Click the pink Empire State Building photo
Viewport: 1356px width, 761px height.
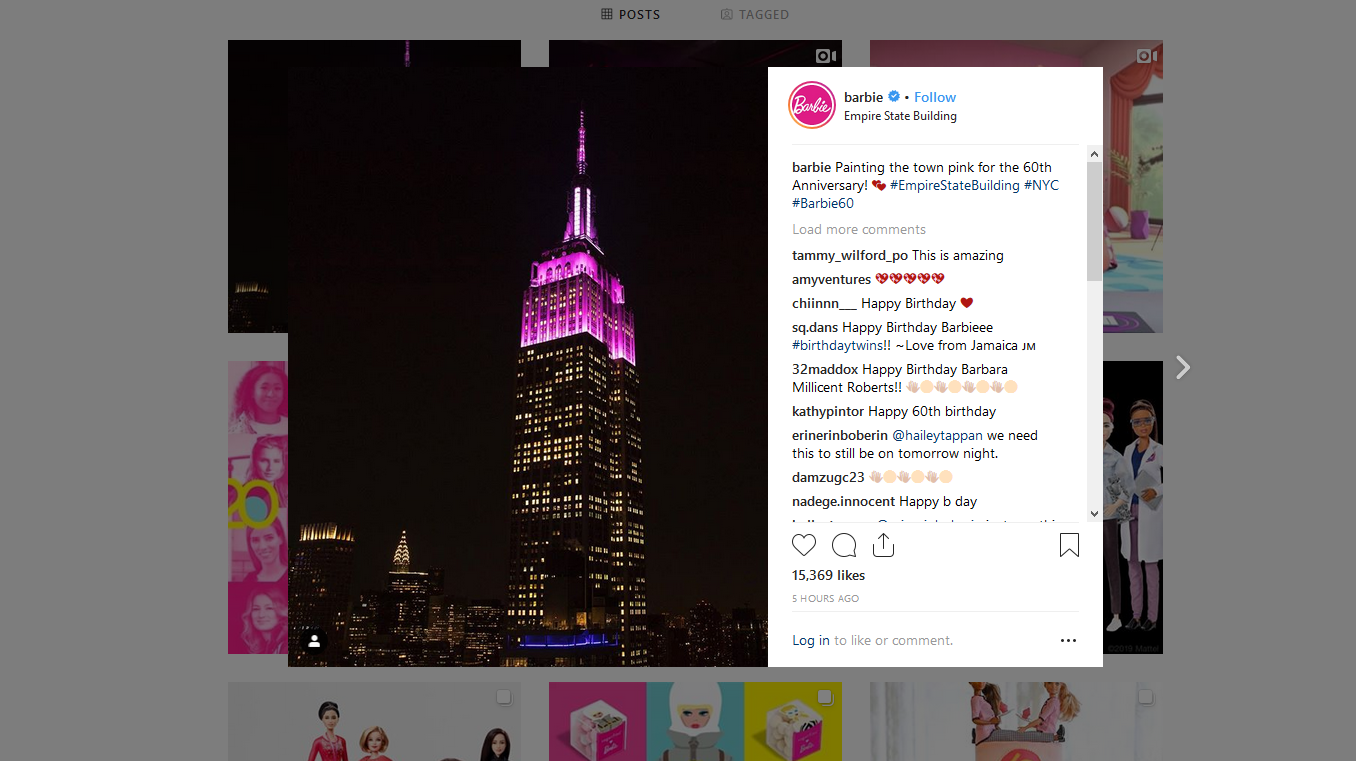click(528, 367)
